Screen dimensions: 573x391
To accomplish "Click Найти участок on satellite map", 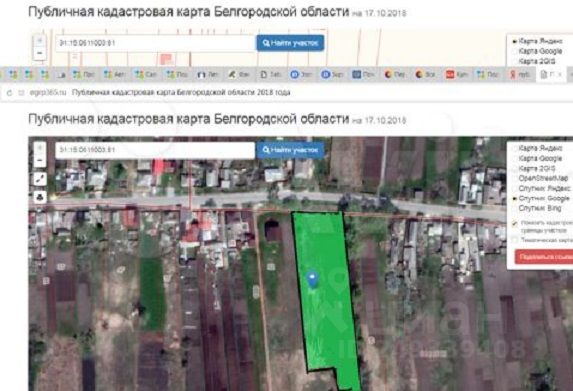I will click(x=290, y=150).
